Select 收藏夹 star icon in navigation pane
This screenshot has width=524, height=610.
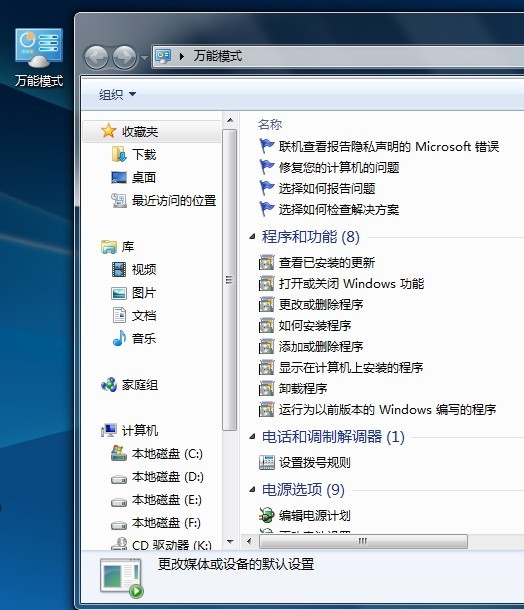click(x=109, y=131)
